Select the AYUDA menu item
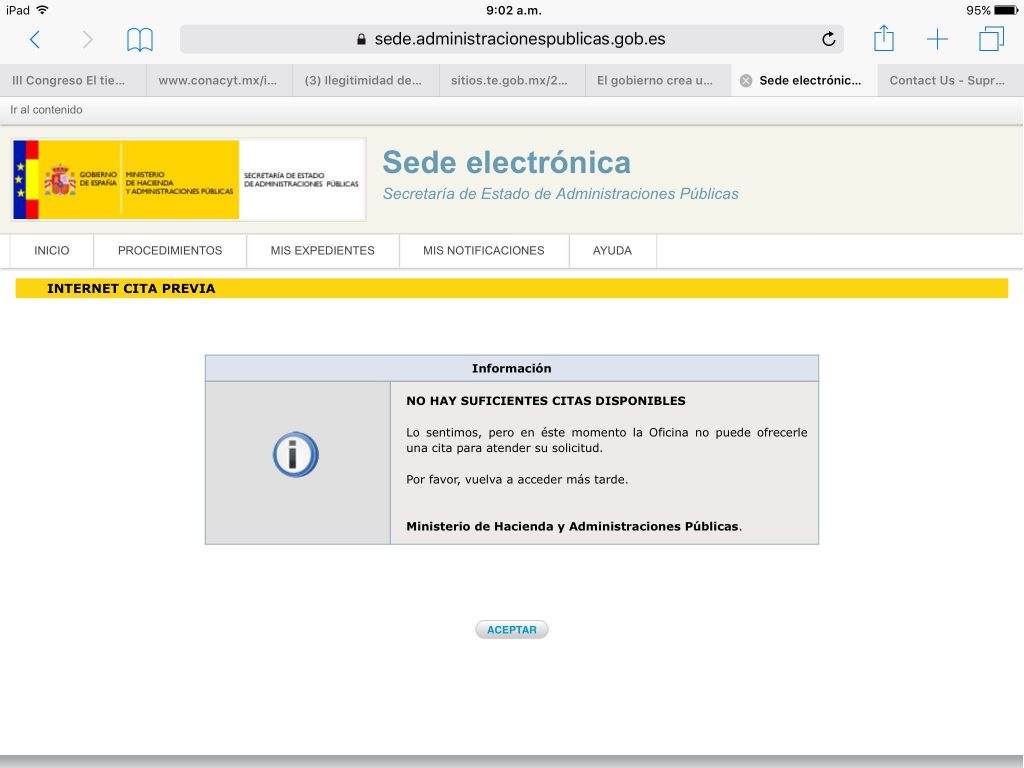 tap(612, 251)
